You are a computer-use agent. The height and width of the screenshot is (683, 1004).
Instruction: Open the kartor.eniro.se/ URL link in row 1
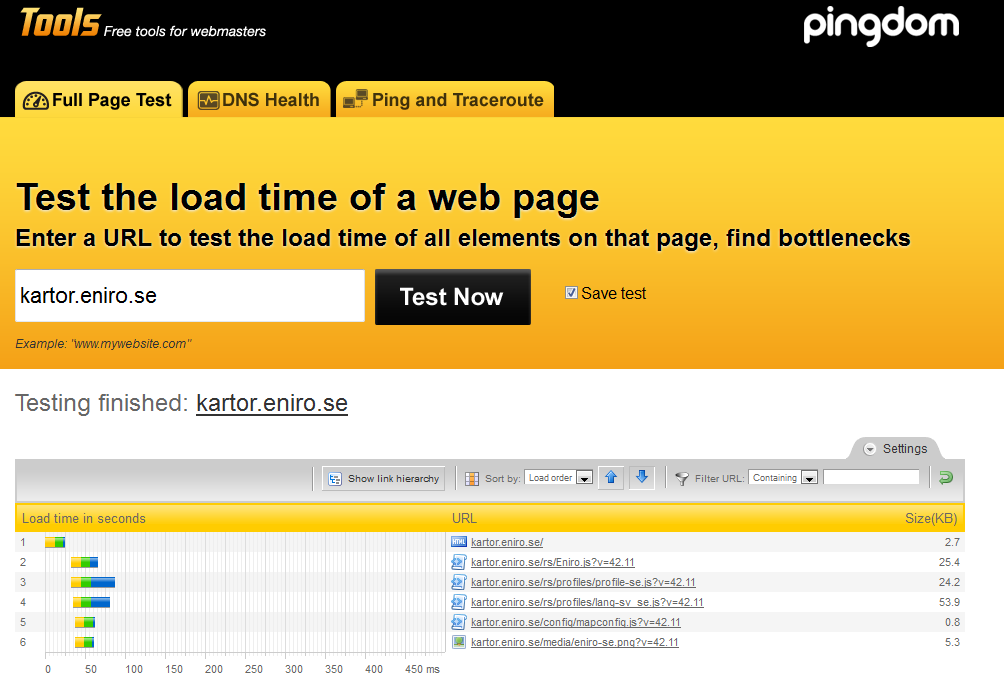click(507, 542)
